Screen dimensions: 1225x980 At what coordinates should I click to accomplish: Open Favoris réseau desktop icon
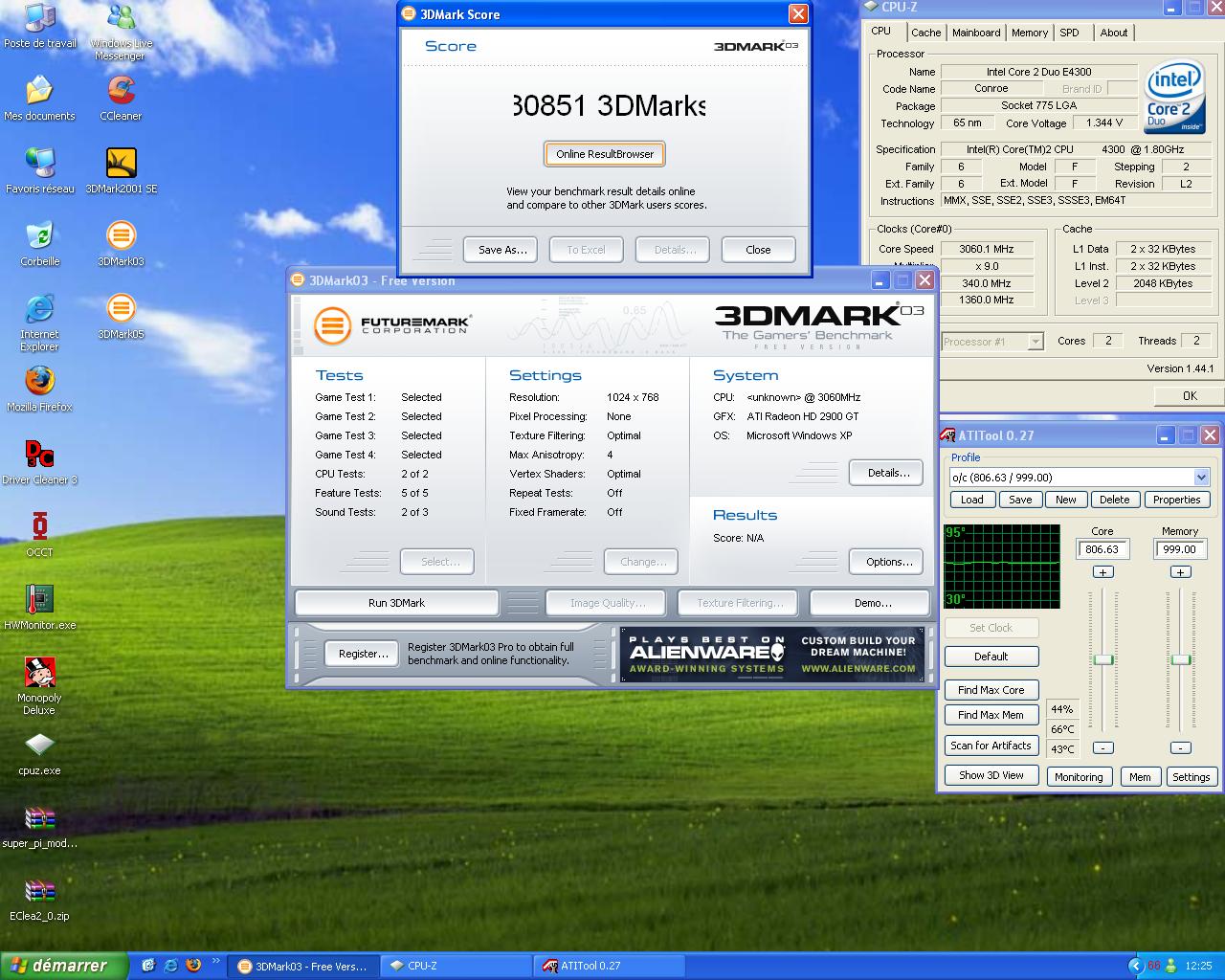click(x=39, y=171)
